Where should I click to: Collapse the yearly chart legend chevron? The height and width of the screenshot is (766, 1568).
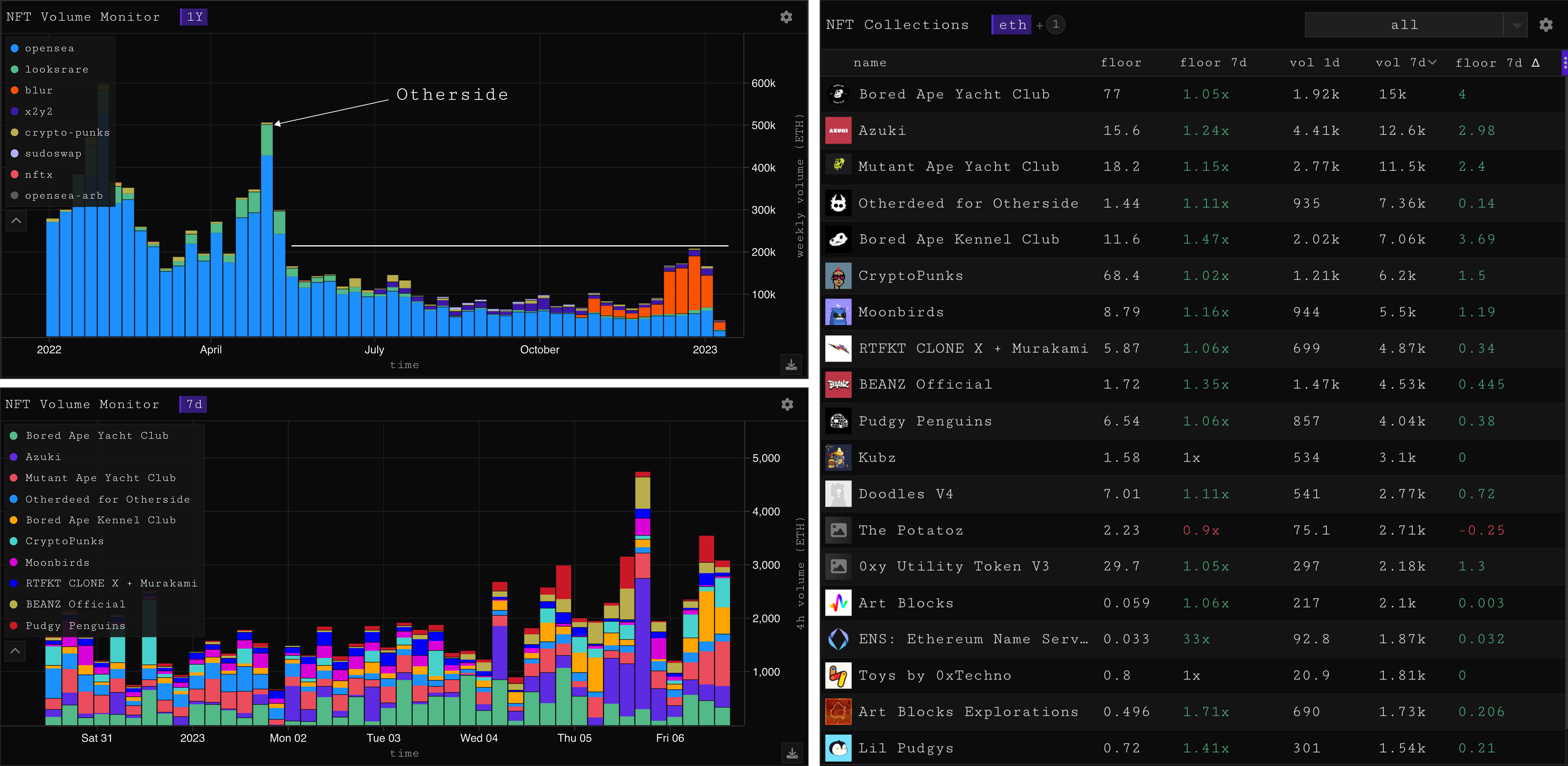(x=16, y=221)
